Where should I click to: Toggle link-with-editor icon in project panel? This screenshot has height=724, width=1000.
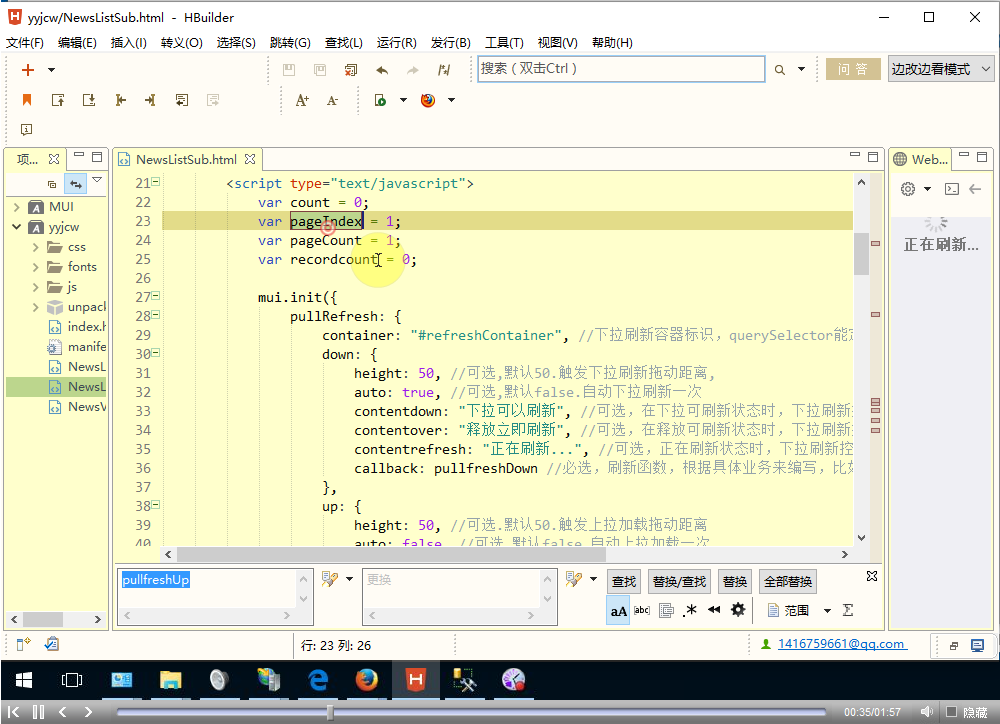pyautogui.click(x=76, y=184)
